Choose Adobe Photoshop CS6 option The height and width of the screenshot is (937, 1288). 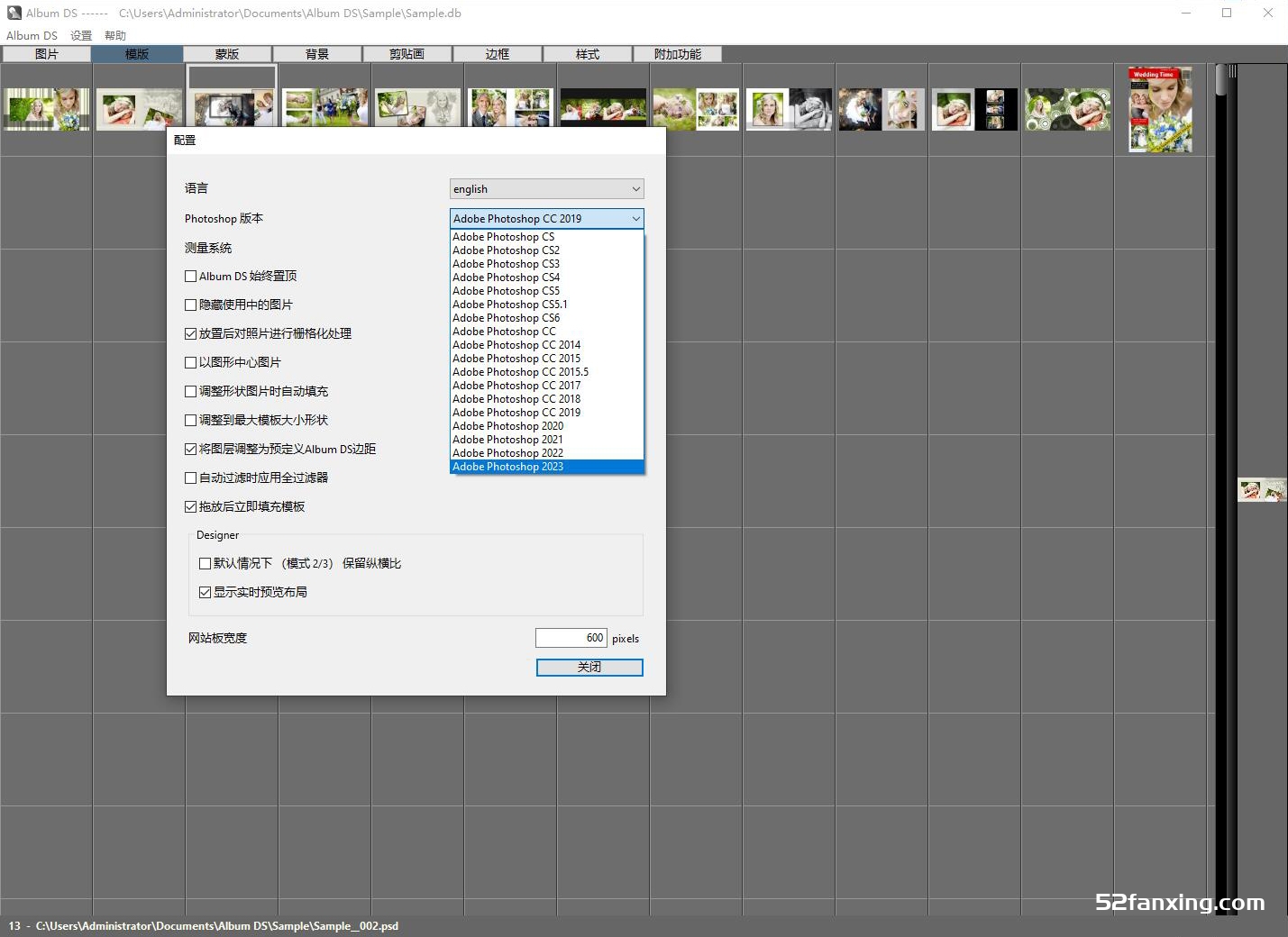[547, 318]
